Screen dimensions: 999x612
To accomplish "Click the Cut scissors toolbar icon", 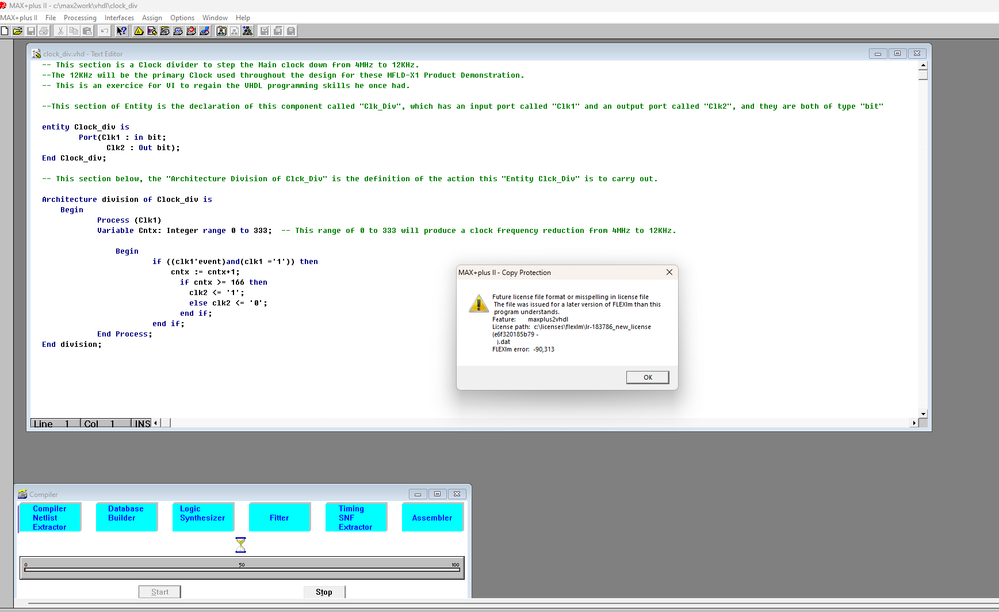I will (61, 31).
